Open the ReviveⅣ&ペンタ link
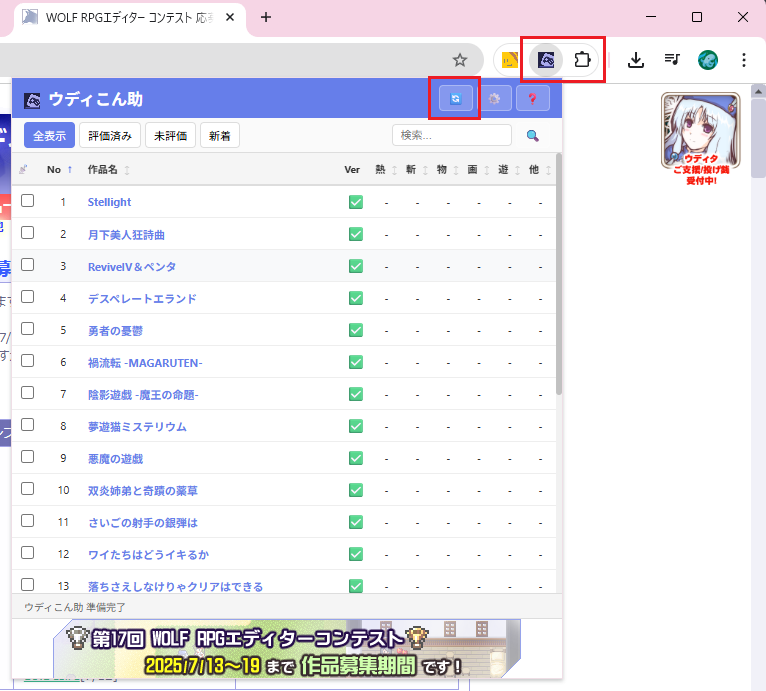Image resolution: width=766 pixels, height=691 pixels. (x=132, y=267)
